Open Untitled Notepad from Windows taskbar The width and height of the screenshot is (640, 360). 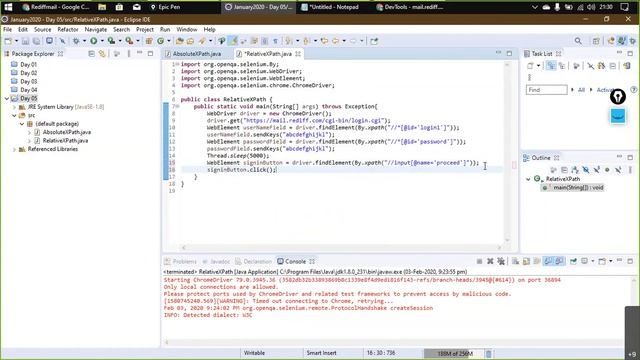pyautogui.click(x=330, y=7)
